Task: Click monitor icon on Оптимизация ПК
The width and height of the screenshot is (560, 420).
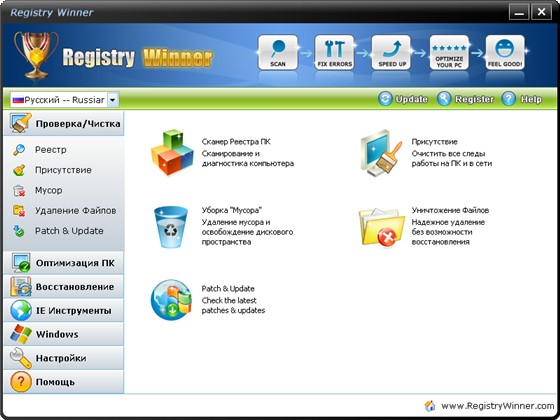Action: 21,263
